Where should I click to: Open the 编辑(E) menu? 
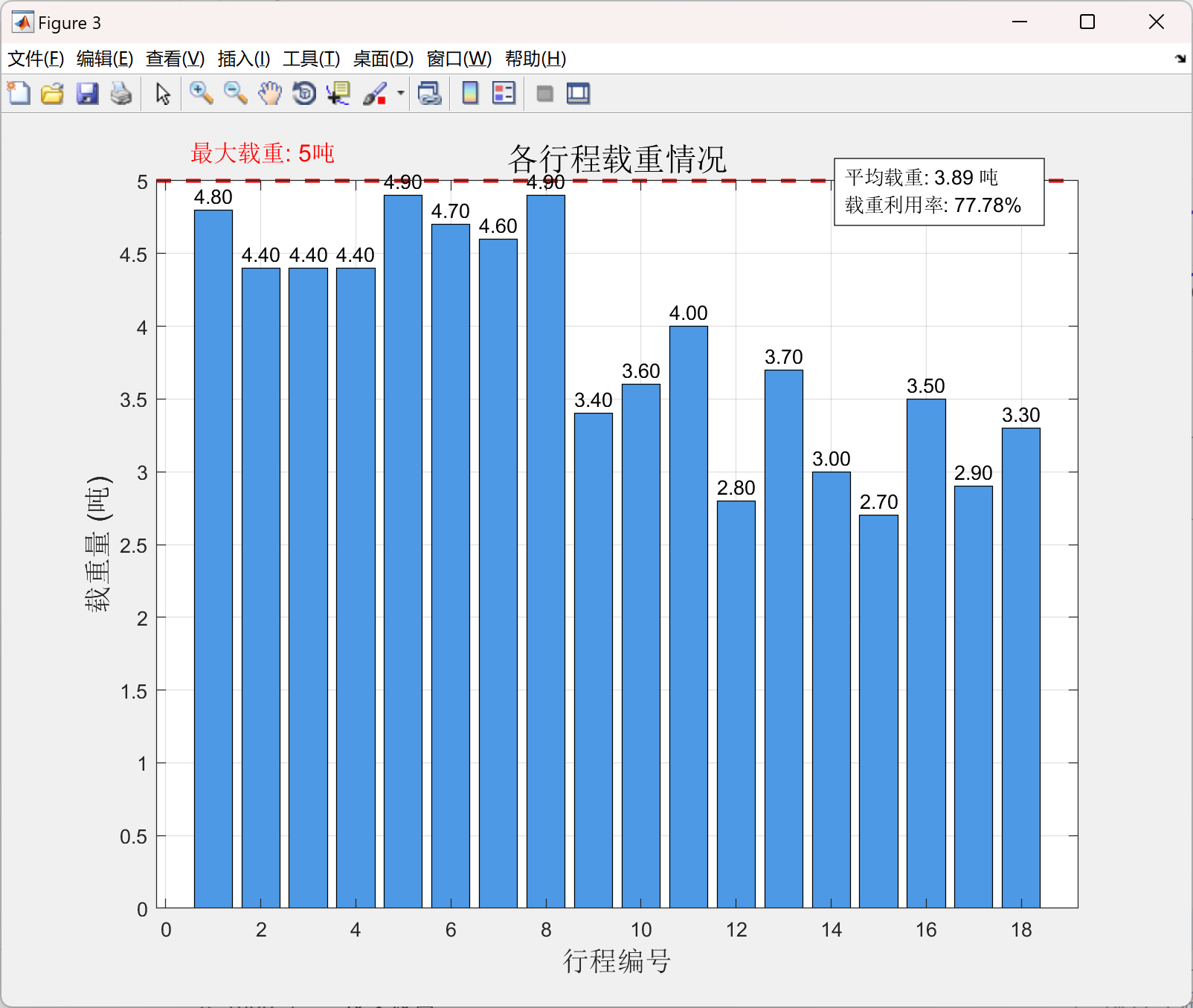click(105, 59)
